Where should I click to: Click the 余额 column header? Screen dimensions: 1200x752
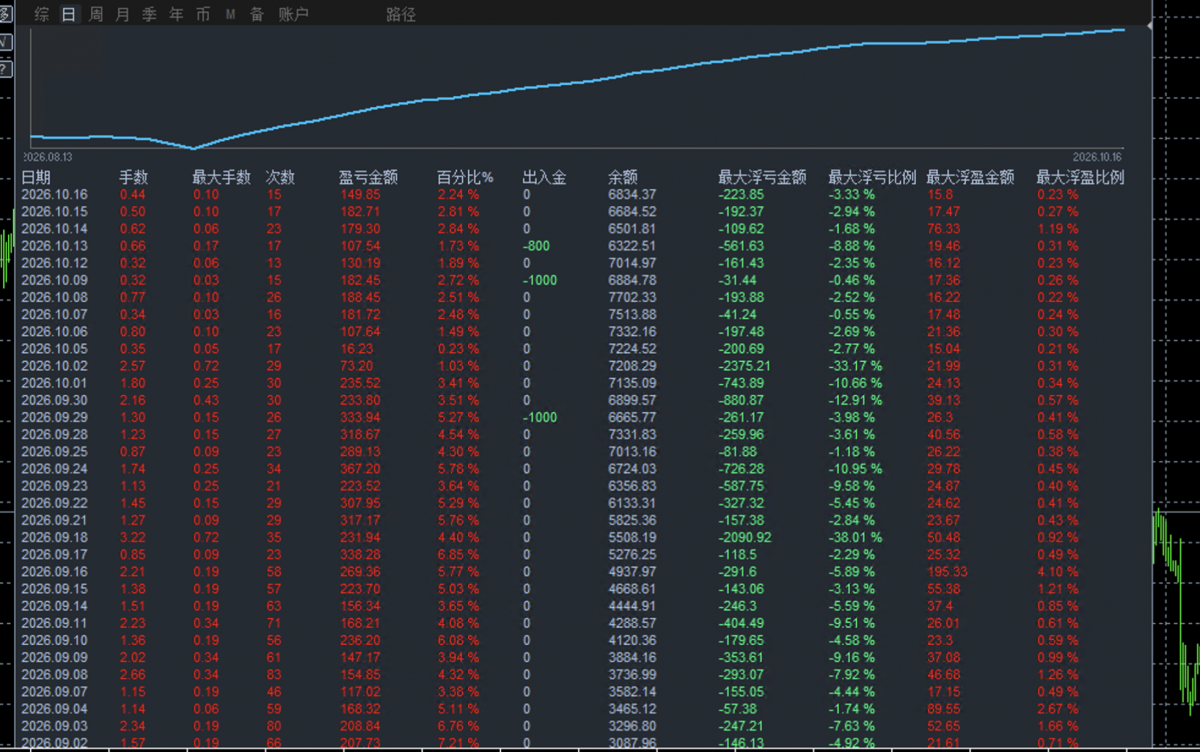coord(623,177)
